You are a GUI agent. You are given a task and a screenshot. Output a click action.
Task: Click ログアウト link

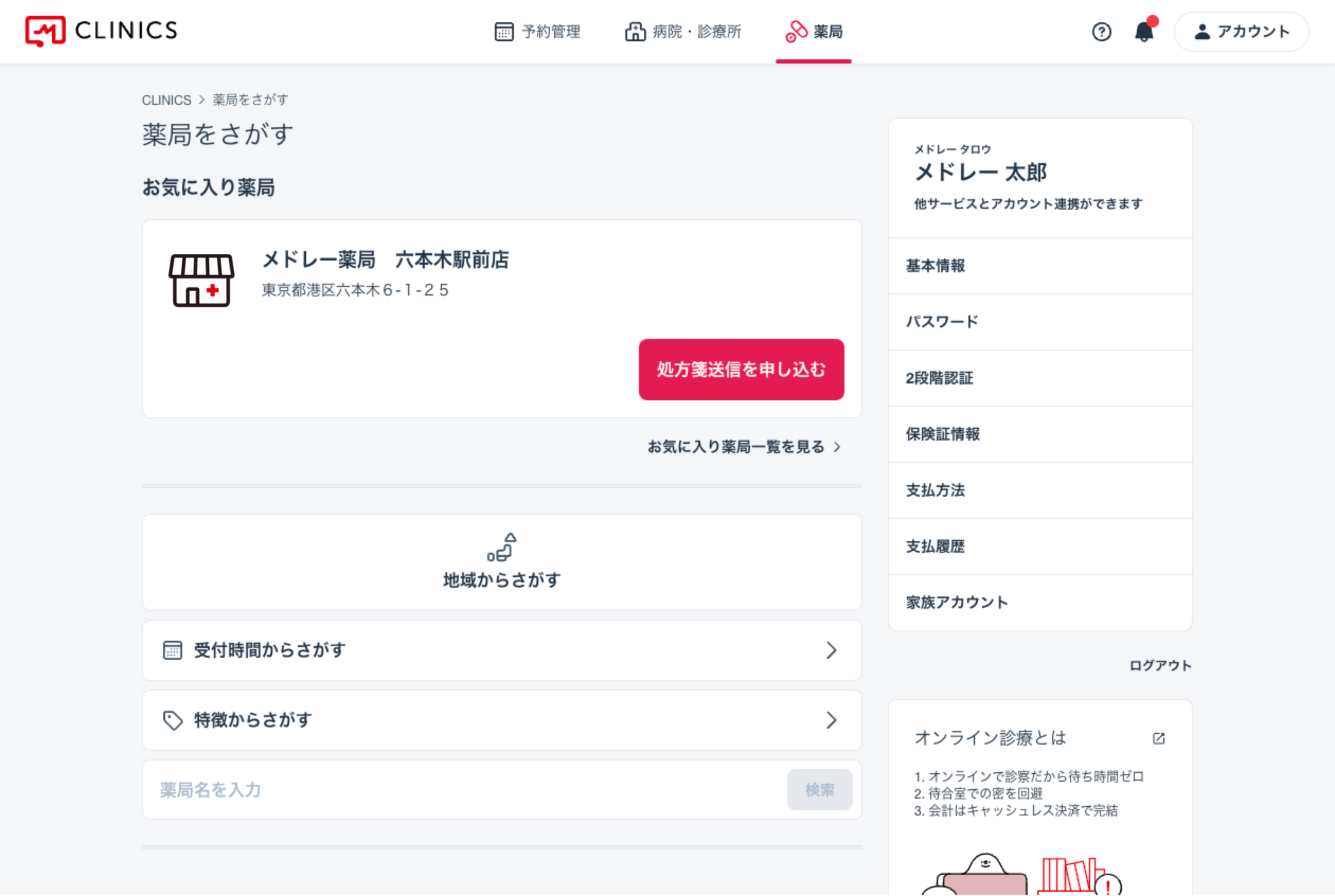[x=1160, y=665]
